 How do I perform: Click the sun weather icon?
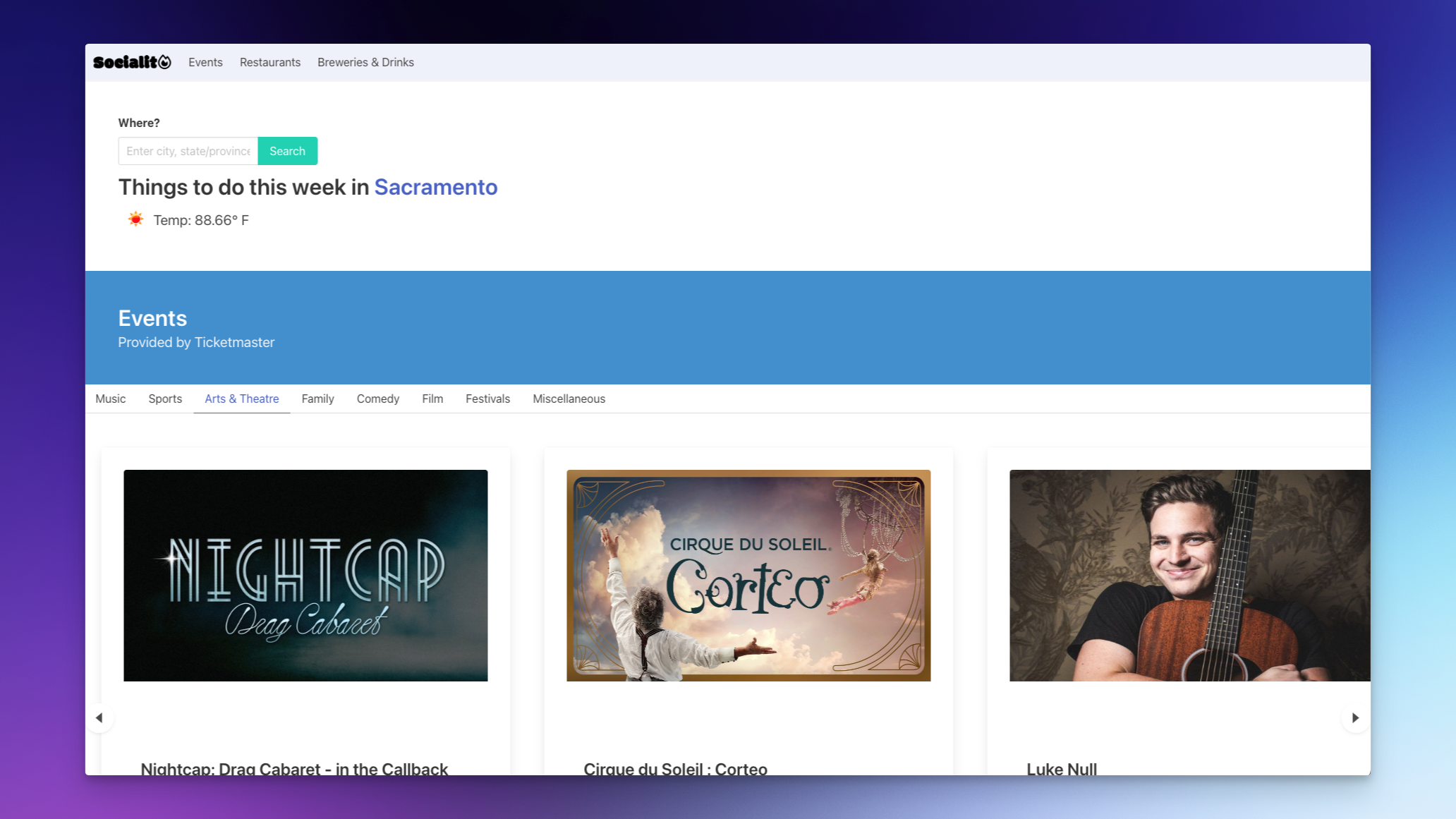coord(135,219)
